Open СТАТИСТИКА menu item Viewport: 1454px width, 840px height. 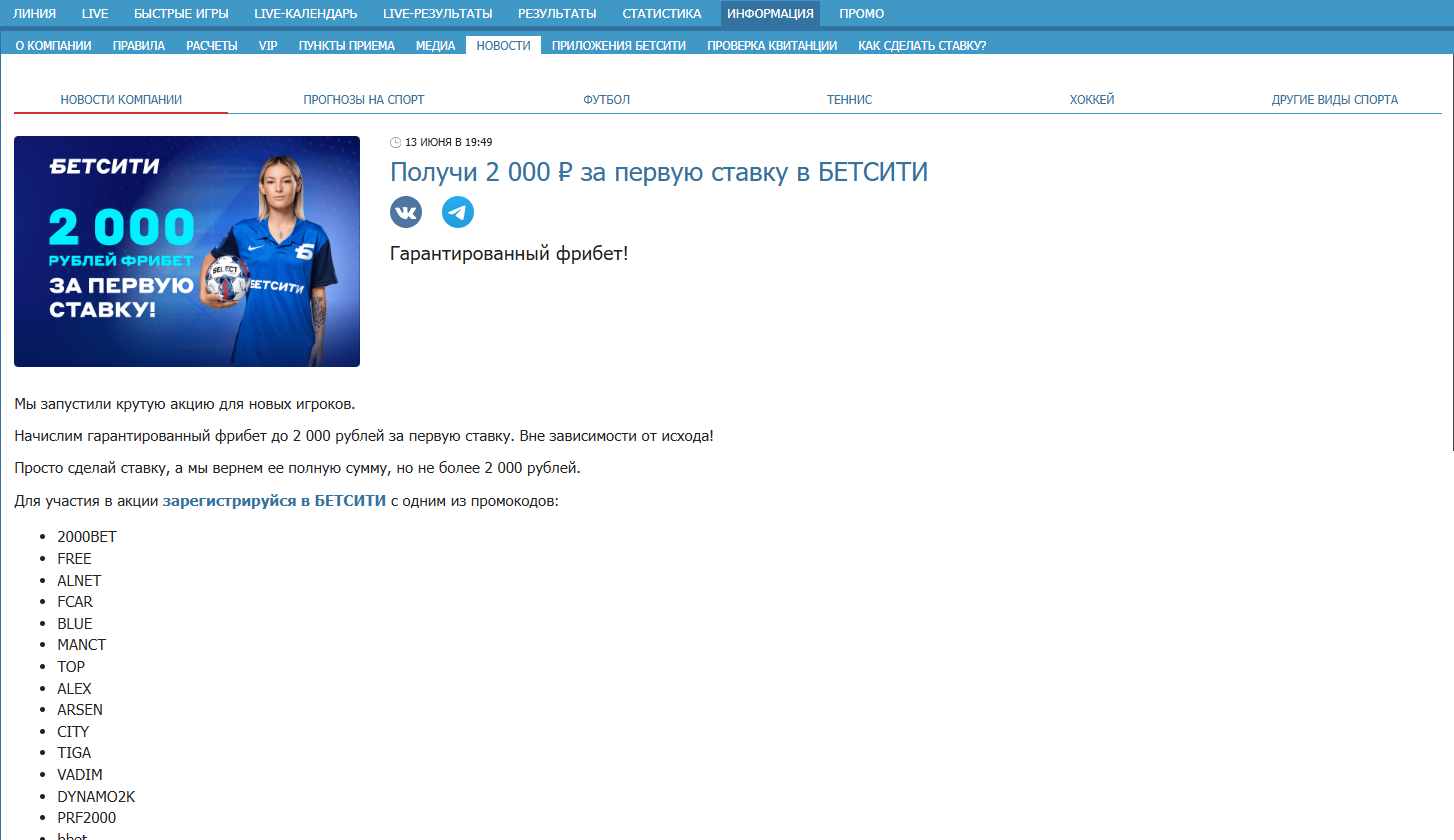tap(662, 13)
